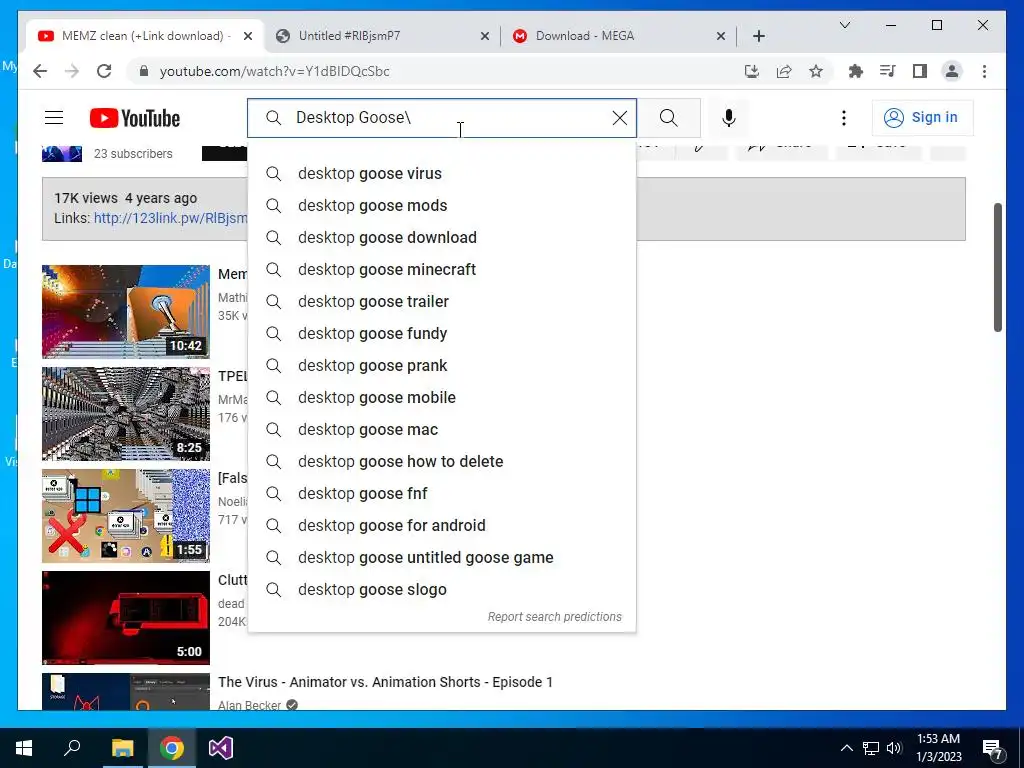Close the Untitled #RlBjsmP7 tab
This screenshot has width=1024, height=768.
coord(485,36)
